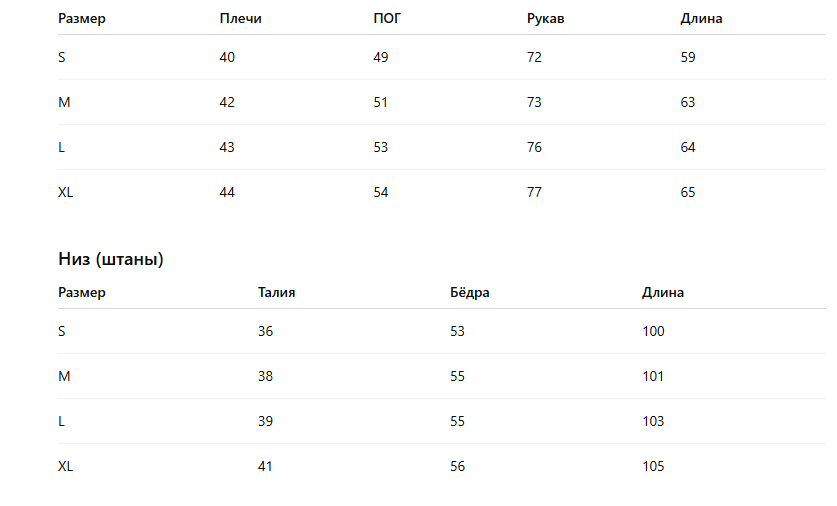The height and width of the screenshot is (506, 837).
Task: Click the "Талия" column header
Action: tap(276, 292)
